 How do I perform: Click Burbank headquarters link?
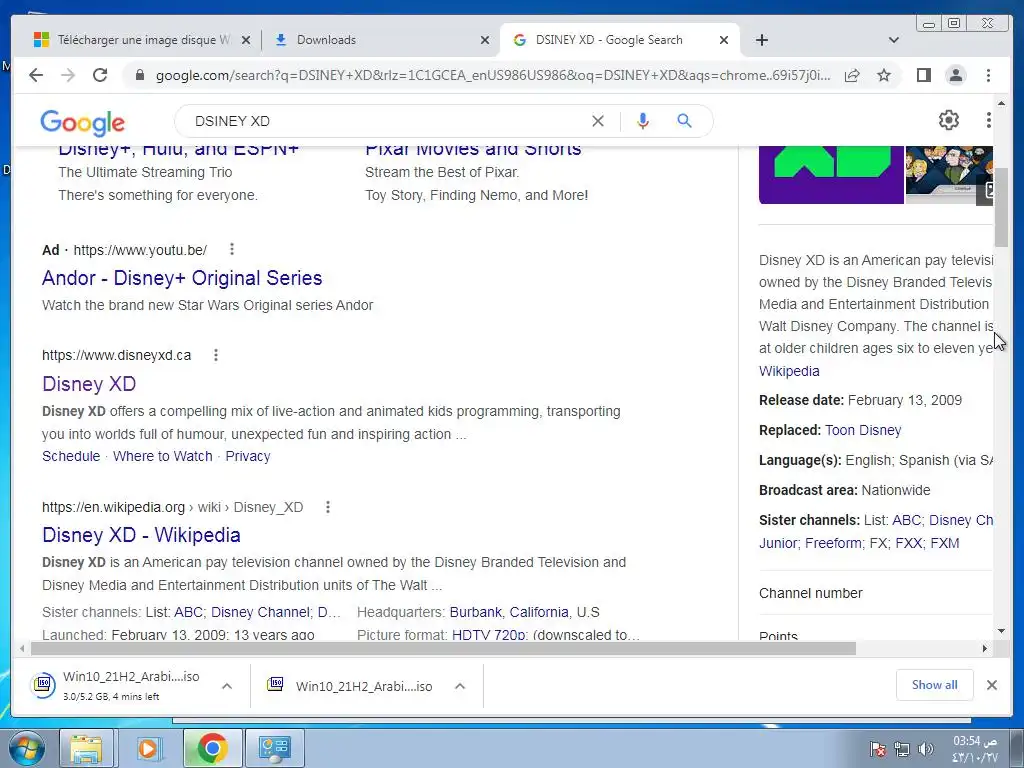tap(475, 612)
